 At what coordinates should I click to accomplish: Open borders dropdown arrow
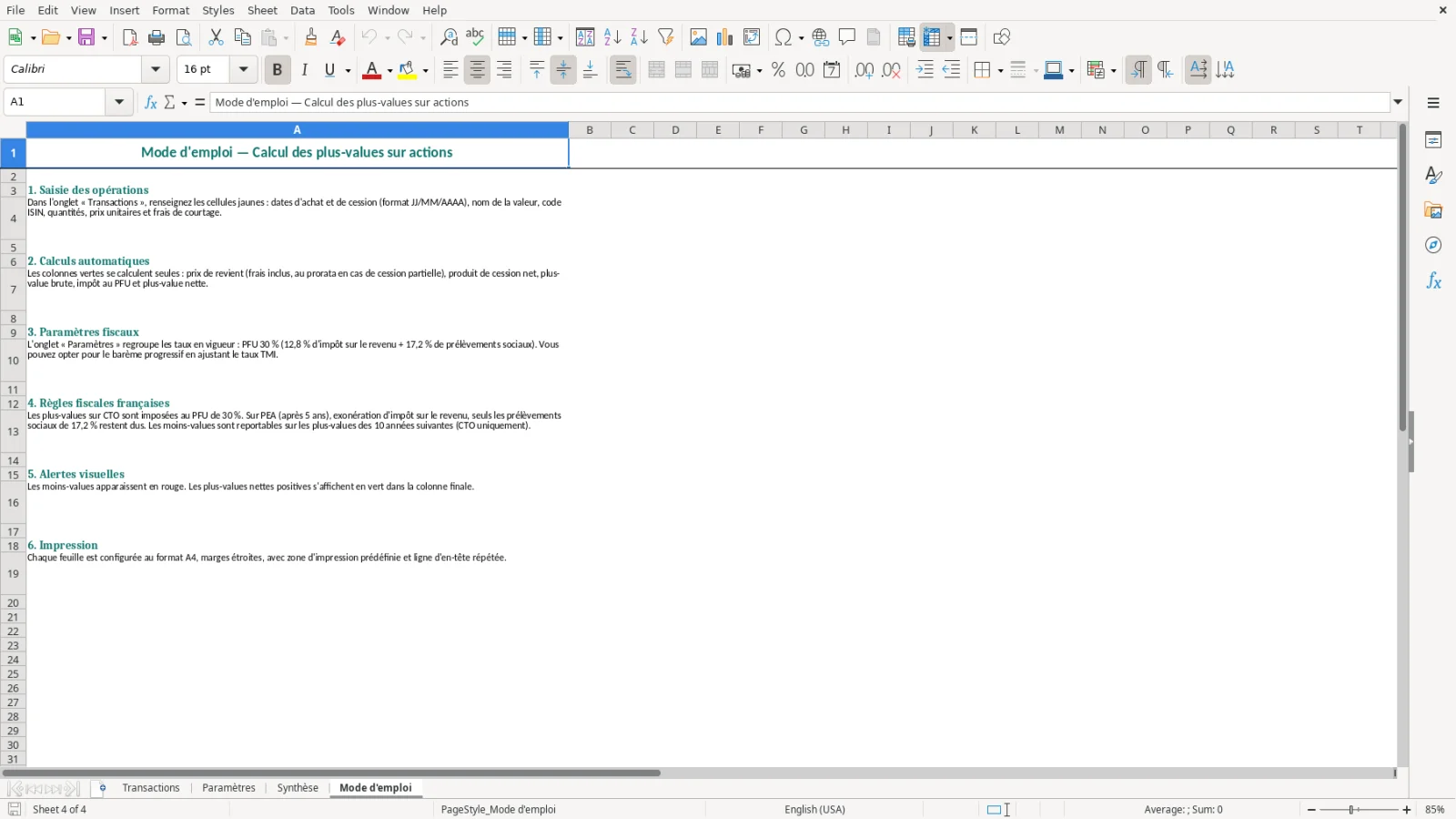(x=1000, y=71)
